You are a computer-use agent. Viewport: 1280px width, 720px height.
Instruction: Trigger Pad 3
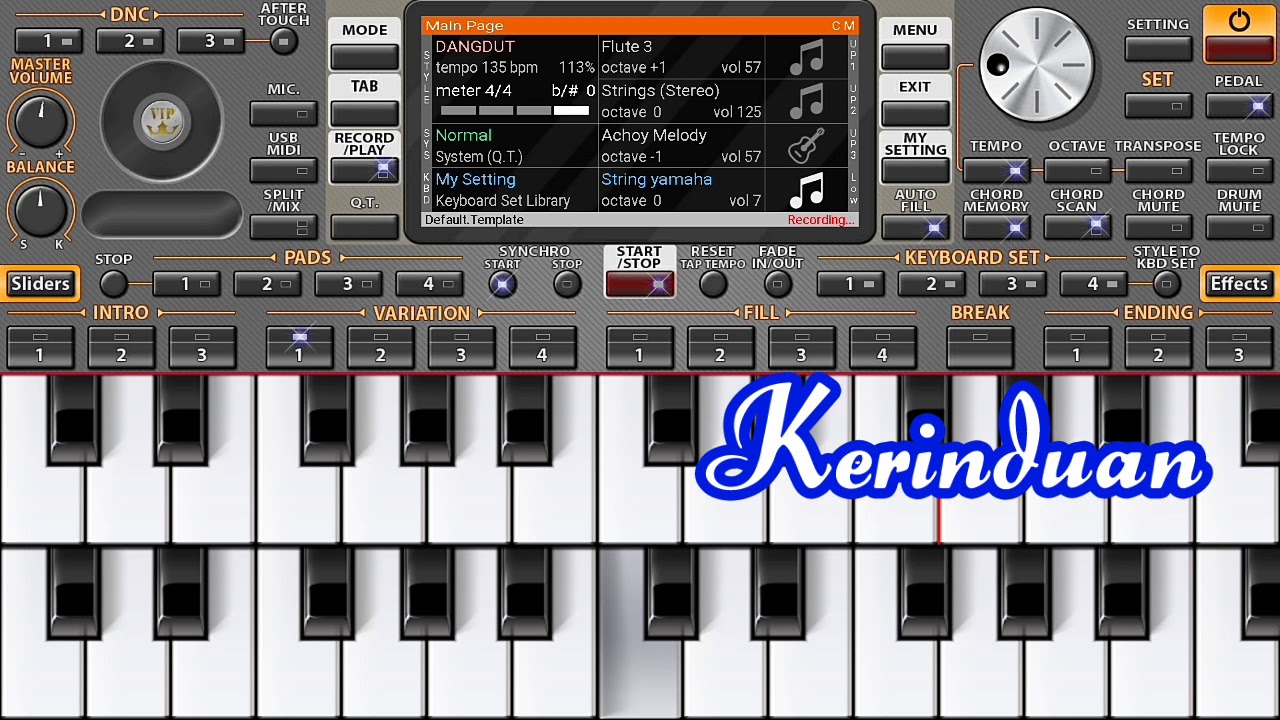coord(348,284)
